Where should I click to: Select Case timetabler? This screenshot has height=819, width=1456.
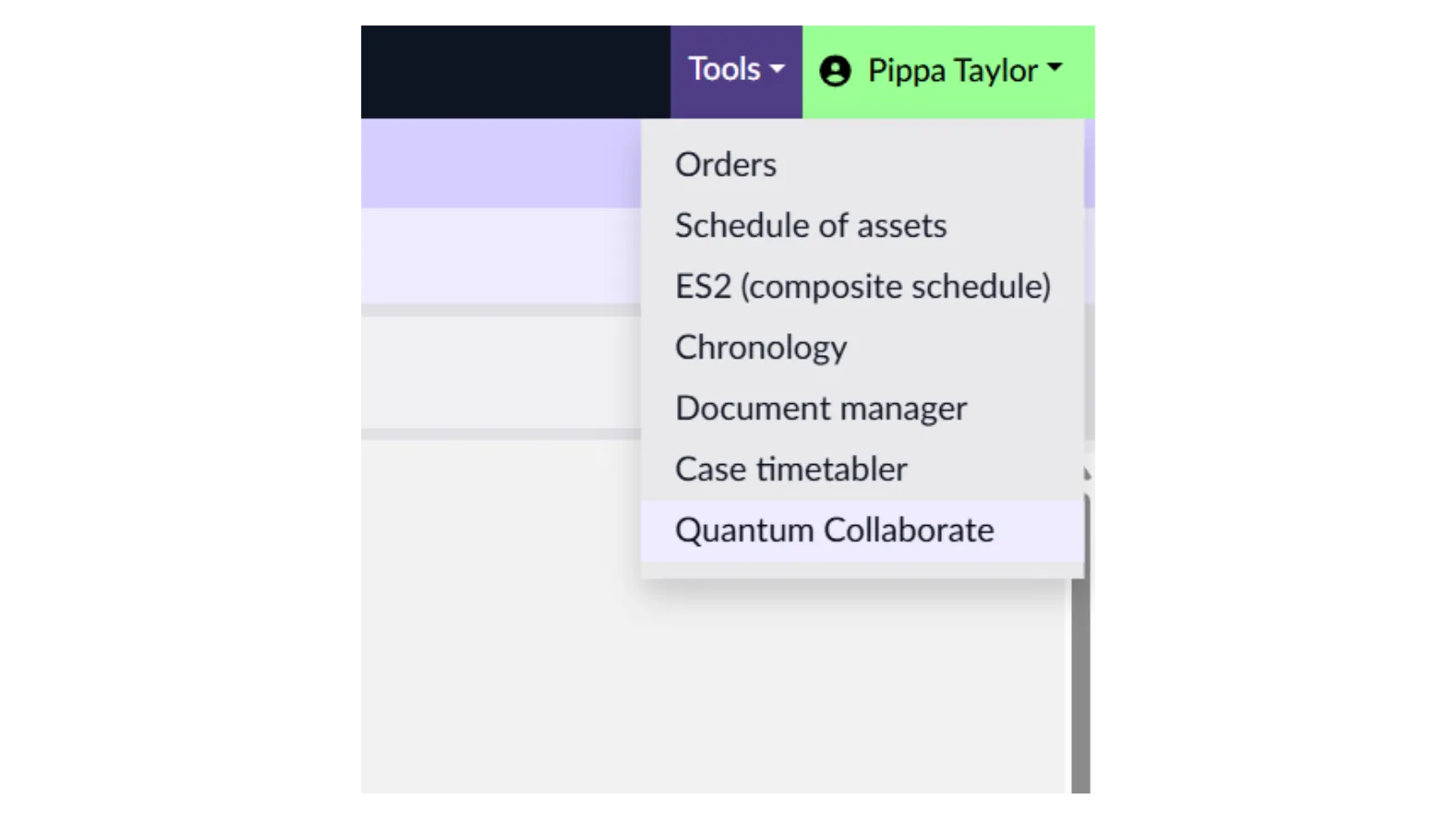[791, 470]
